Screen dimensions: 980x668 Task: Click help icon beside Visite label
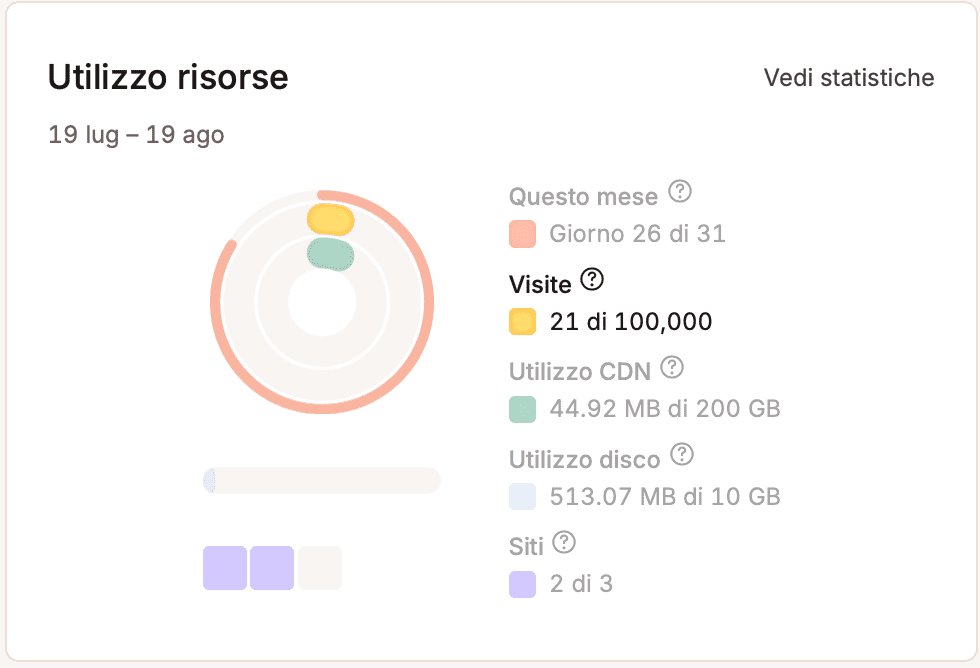[592, 279]
